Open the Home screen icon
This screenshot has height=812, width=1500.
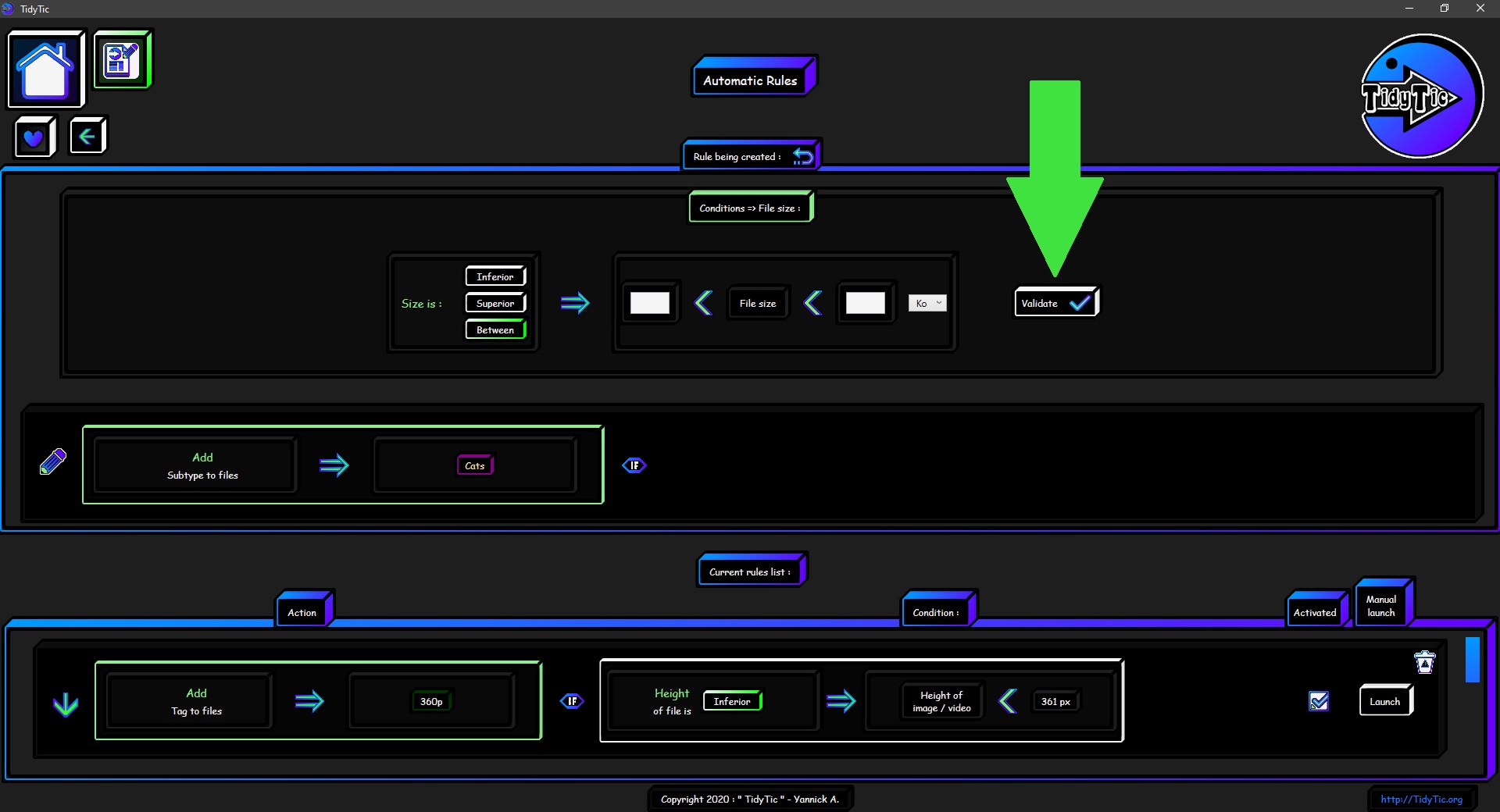point(45,69)
